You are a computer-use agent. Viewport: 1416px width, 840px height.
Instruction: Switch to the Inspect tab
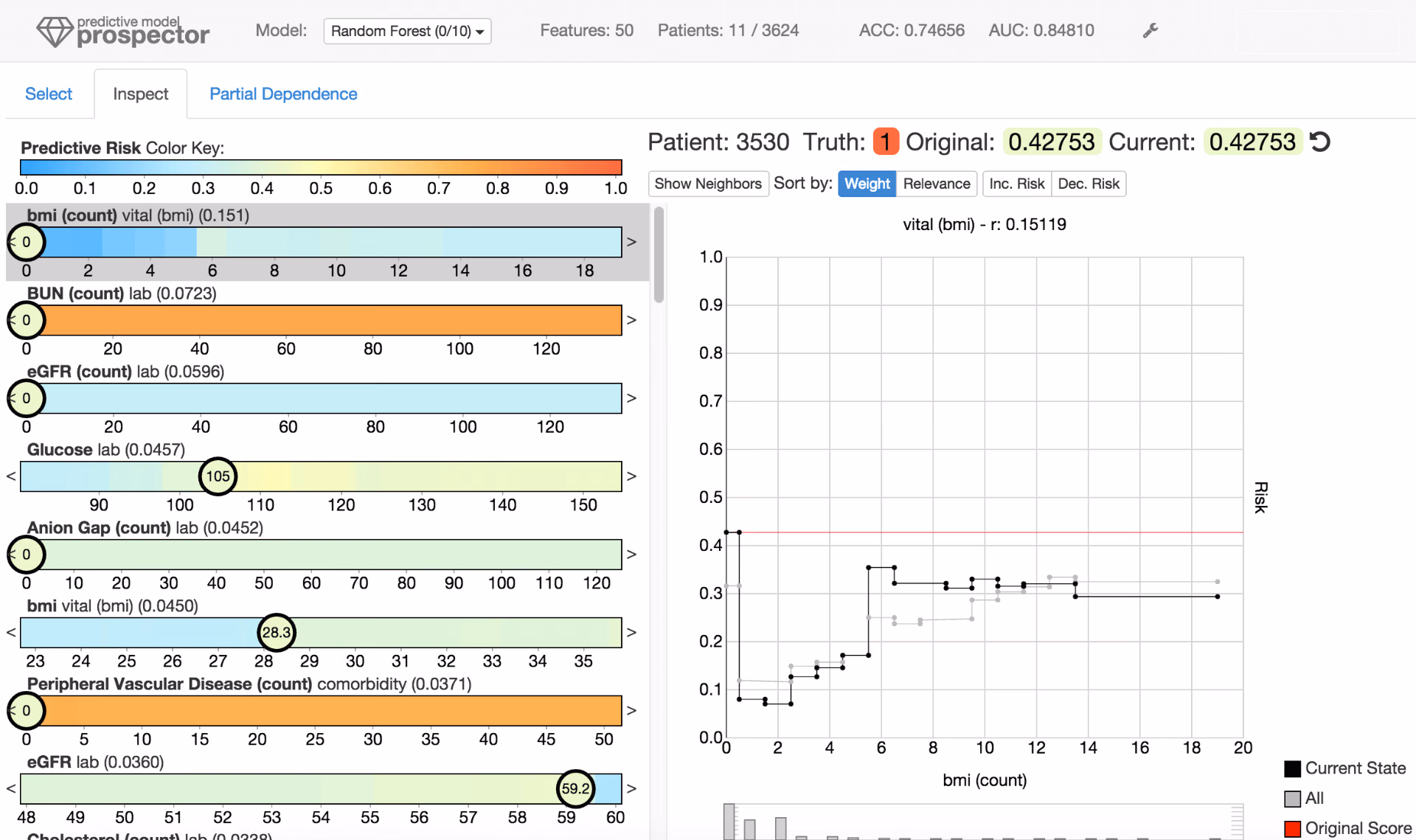pyautogui.click(x=140, y=94)
